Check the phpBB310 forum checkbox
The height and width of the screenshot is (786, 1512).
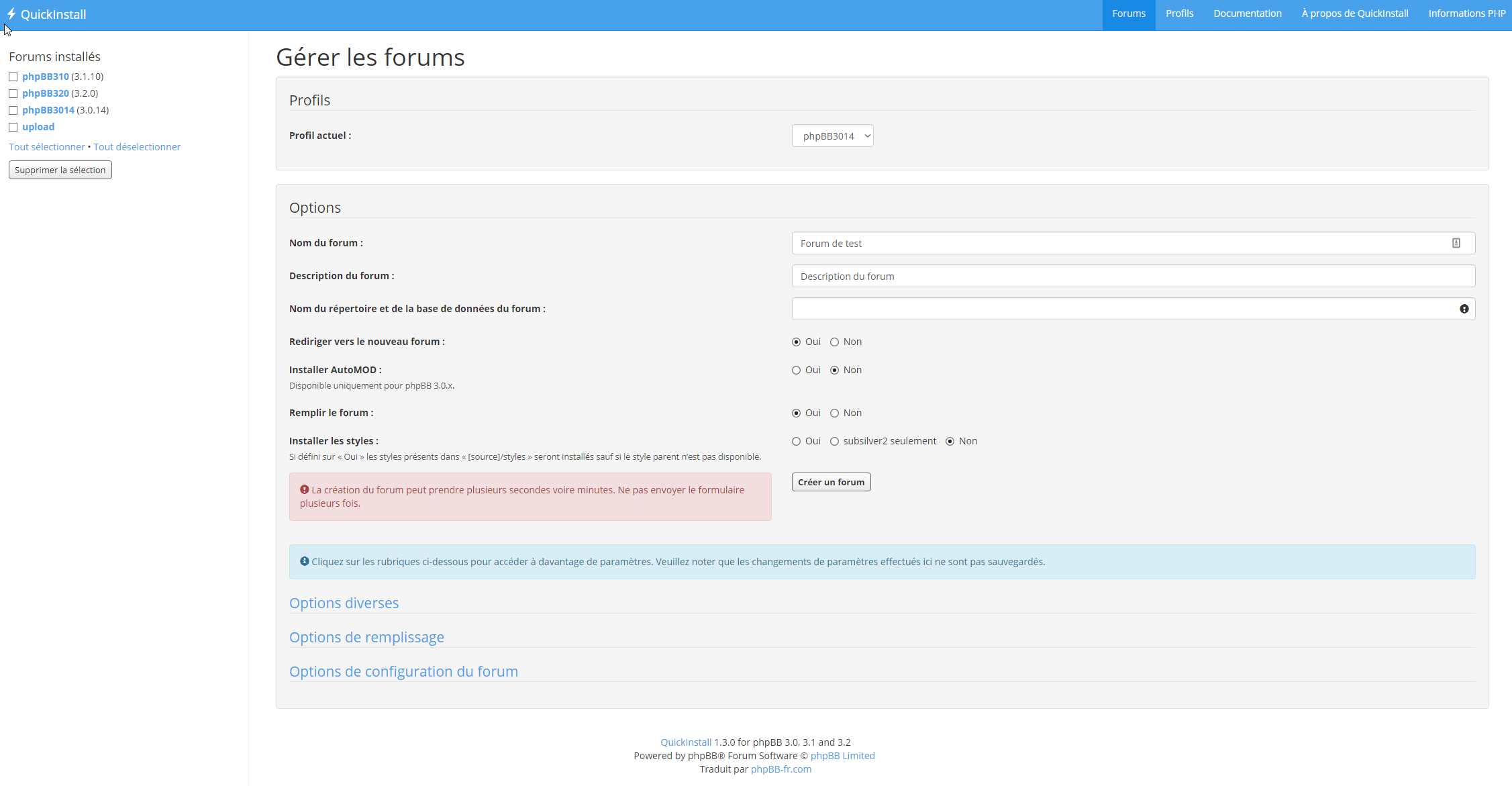point(13,77)
